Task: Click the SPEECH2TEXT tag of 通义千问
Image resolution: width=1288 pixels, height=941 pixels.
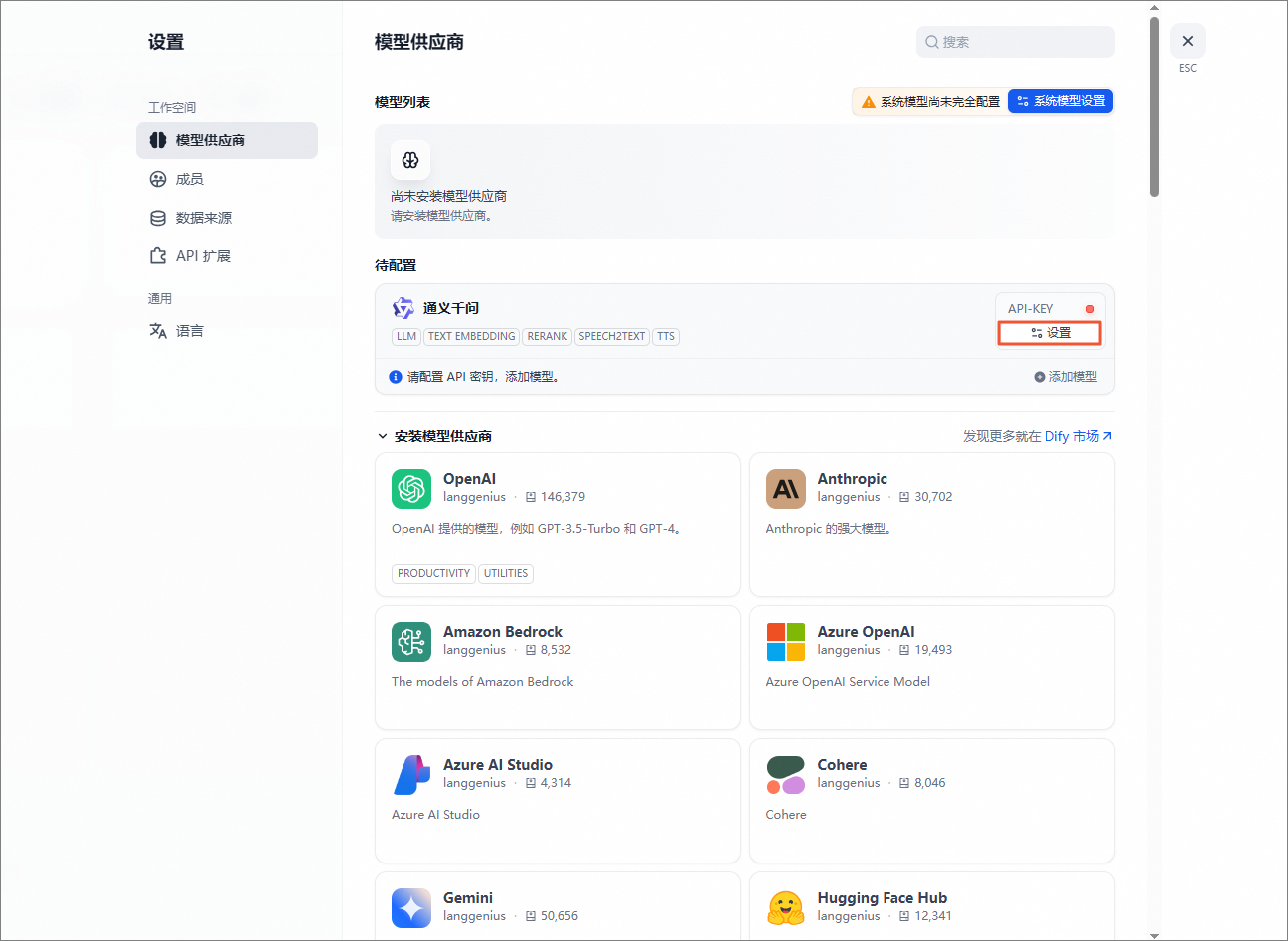Action: coord(612,336)
